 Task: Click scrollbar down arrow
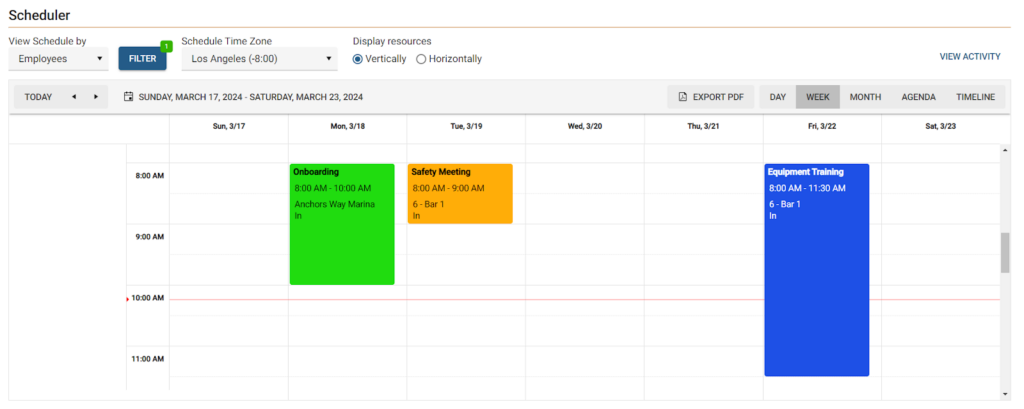[x=1005, y=393]
